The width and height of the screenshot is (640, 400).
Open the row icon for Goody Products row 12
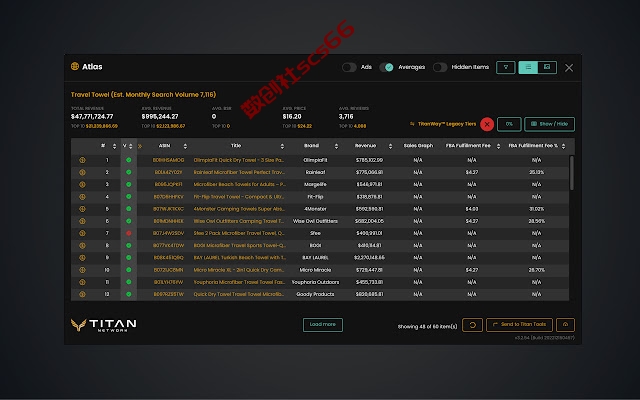[x=82, y=294]
